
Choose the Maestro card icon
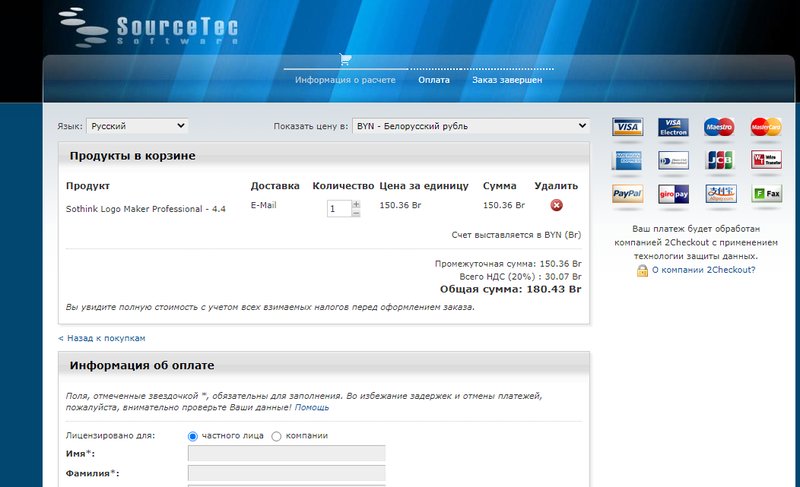(719, 127)
